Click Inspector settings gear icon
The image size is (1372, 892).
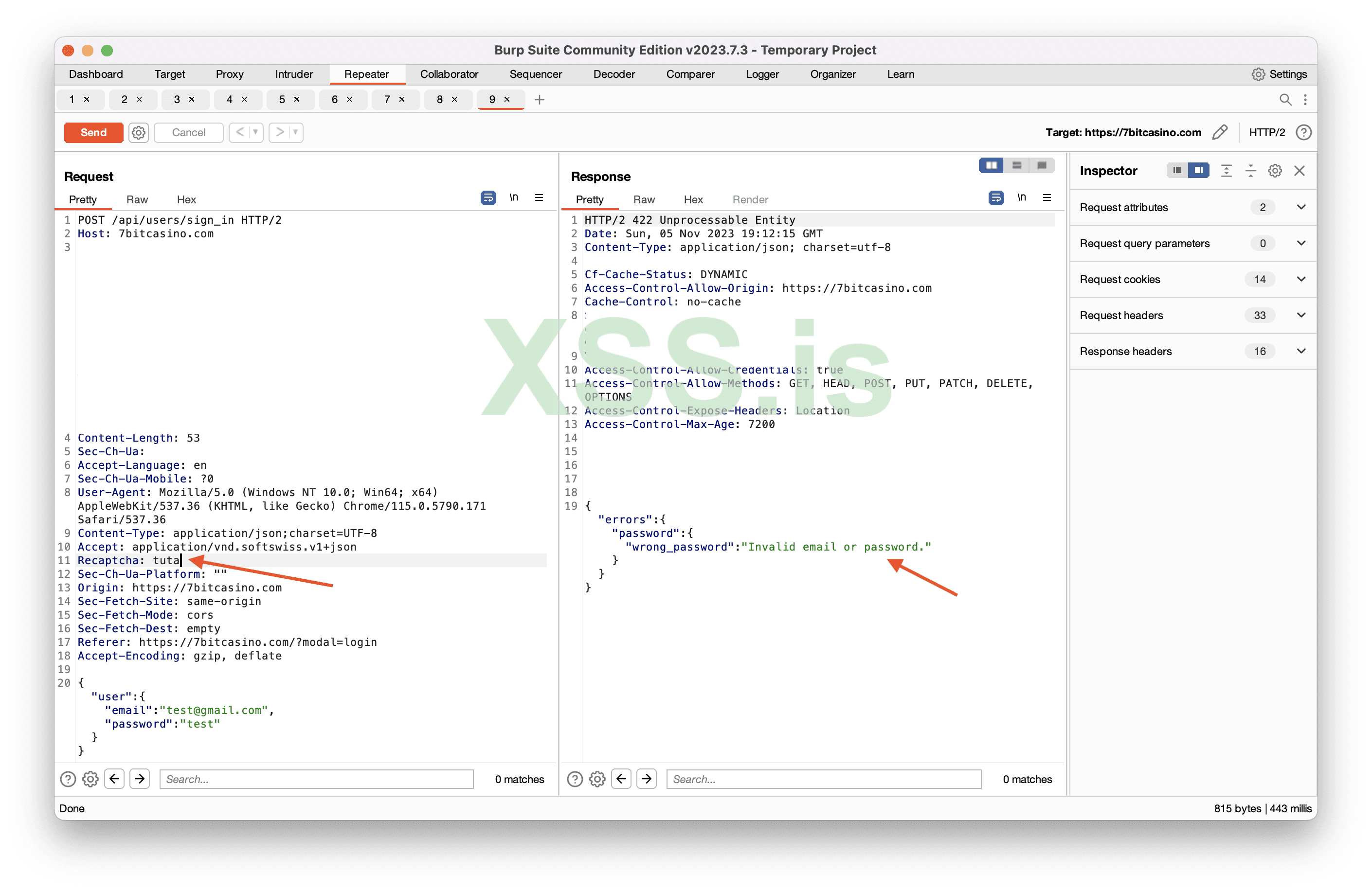pyautogui.click(x=1275, y=171)
